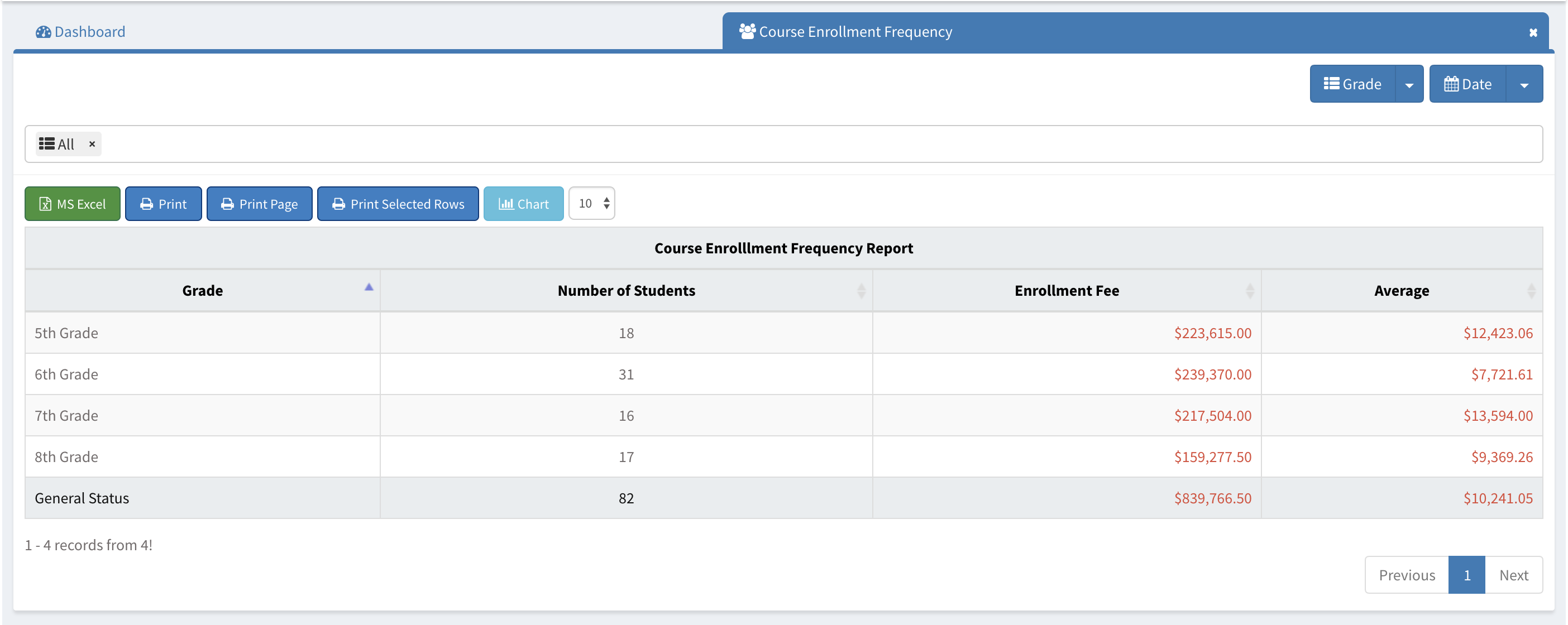Close the Course Enrollment Frequency tab
1568x625 pixels.
pos(1533,32)
